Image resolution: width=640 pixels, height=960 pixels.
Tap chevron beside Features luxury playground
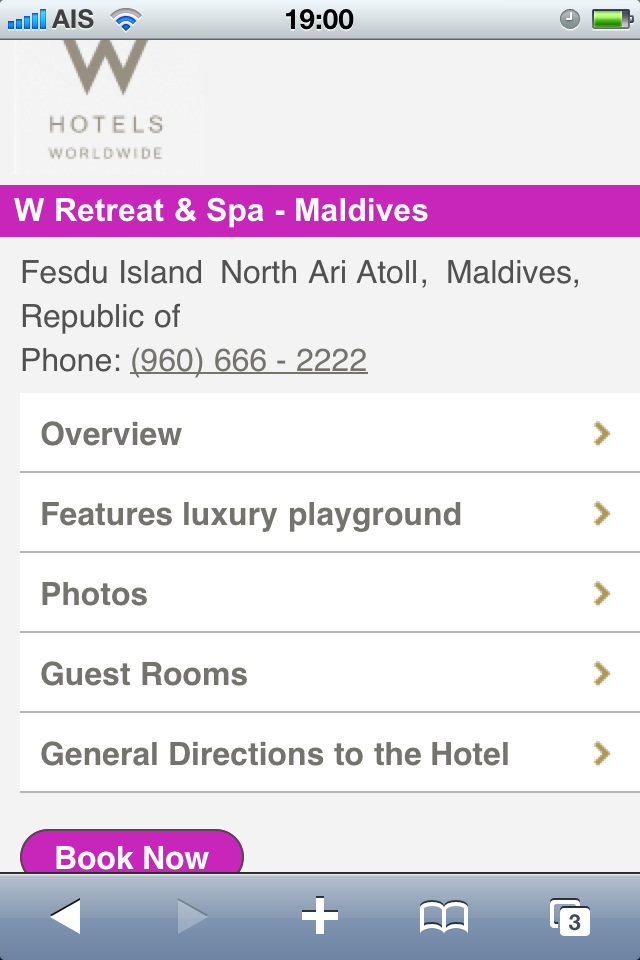coord(601,513)
